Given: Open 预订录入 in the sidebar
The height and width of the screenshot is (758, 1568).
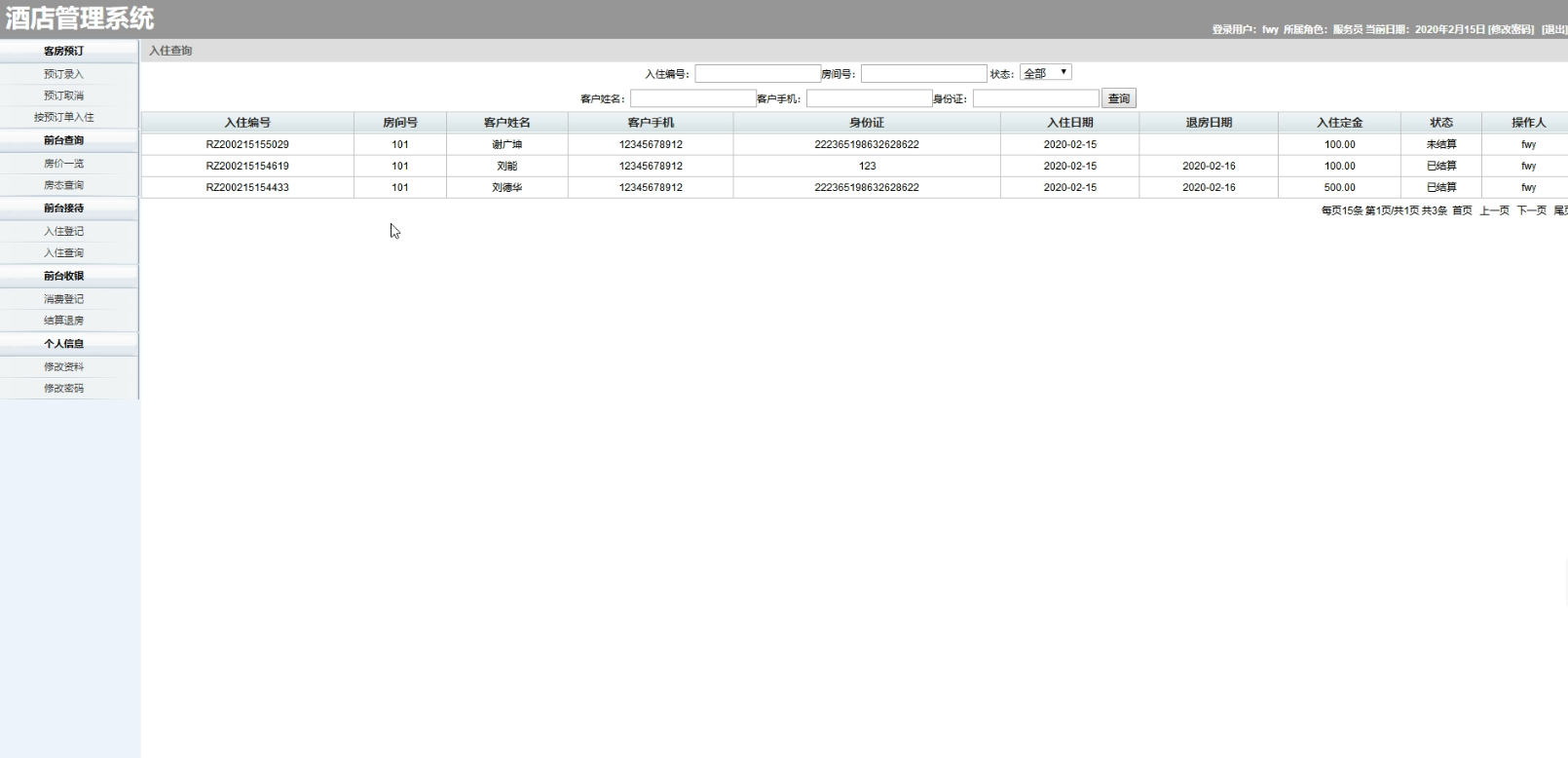Looking at the screenshot, I should click(63, 74).
